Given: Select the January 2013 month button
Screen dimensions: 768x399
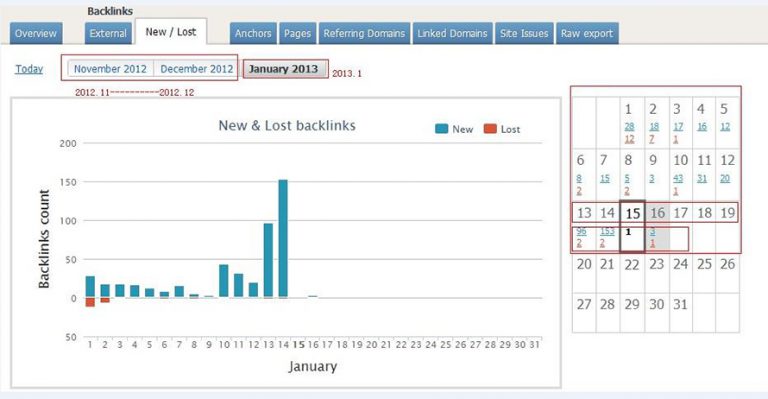Looking at the screenshot, I should 284,69.
